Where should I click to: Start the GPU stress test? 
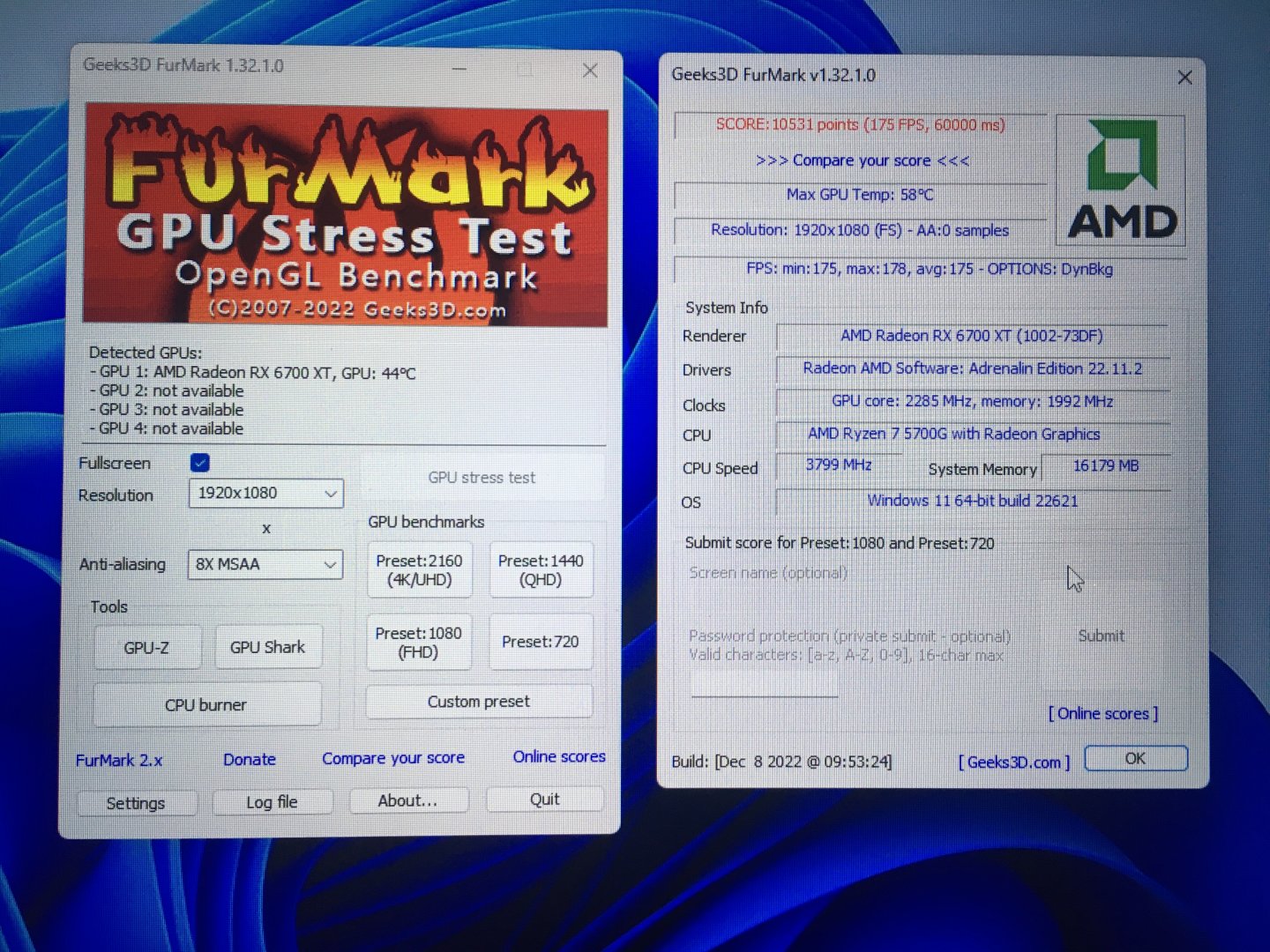(482, 478)
